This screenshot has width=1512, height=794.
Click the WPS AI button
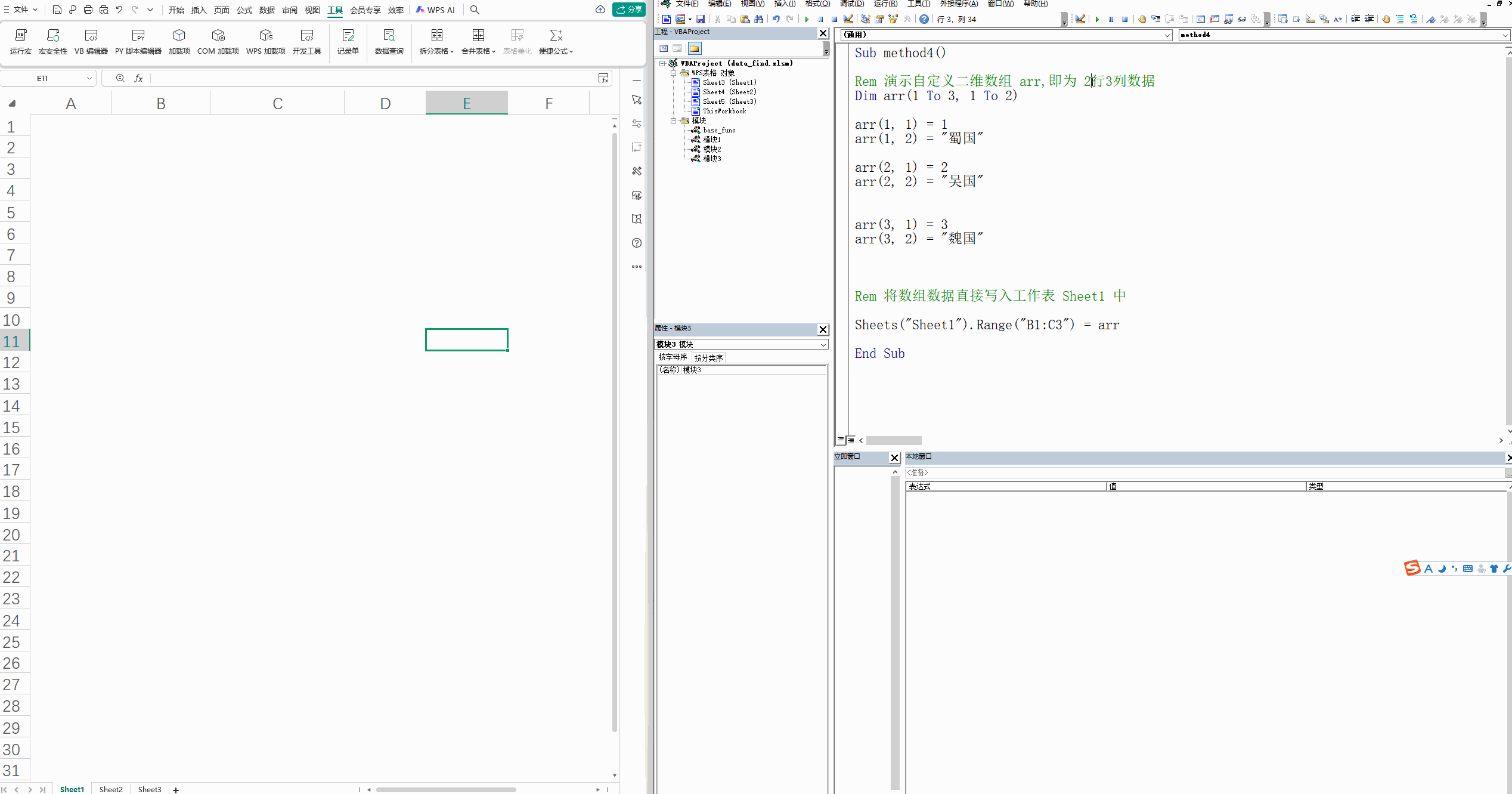tap(436, 10)
